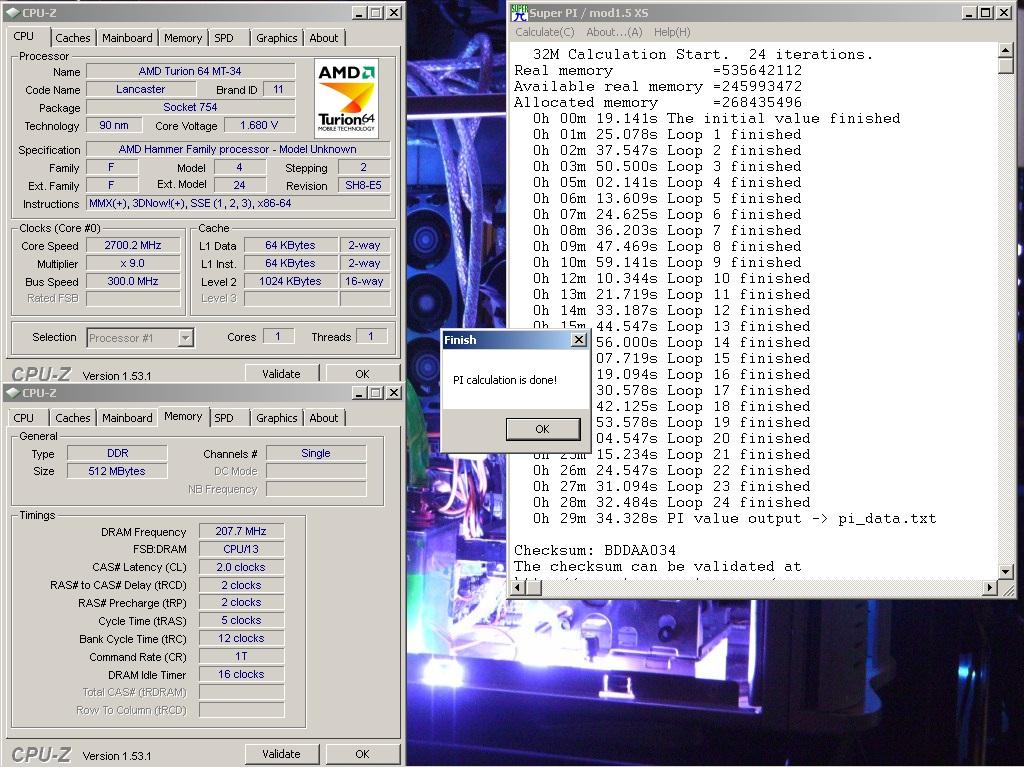Open Graphics tab in bottom CPU-Z window

pyautogui.click(x=276, y=418)
